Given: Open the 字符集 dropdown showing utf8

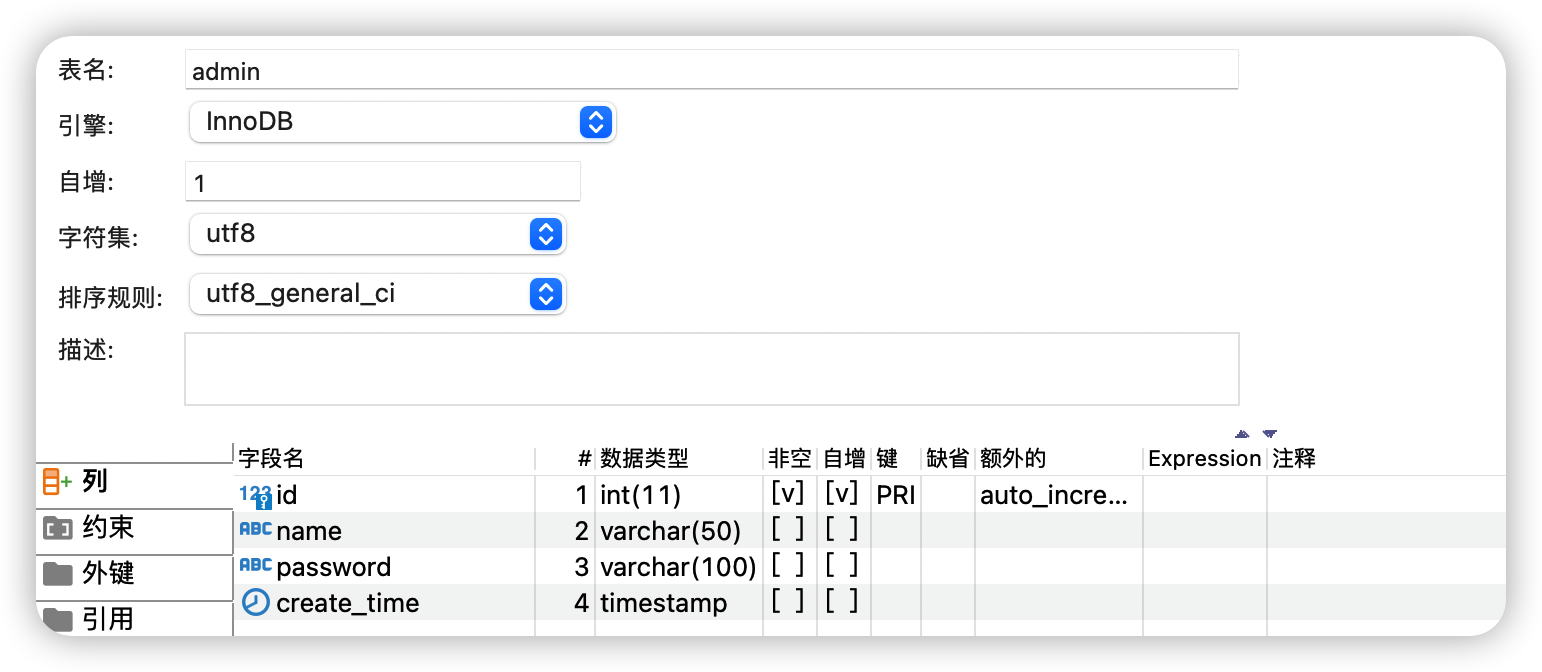Looking at the screenshot, I should click(546, 234).
